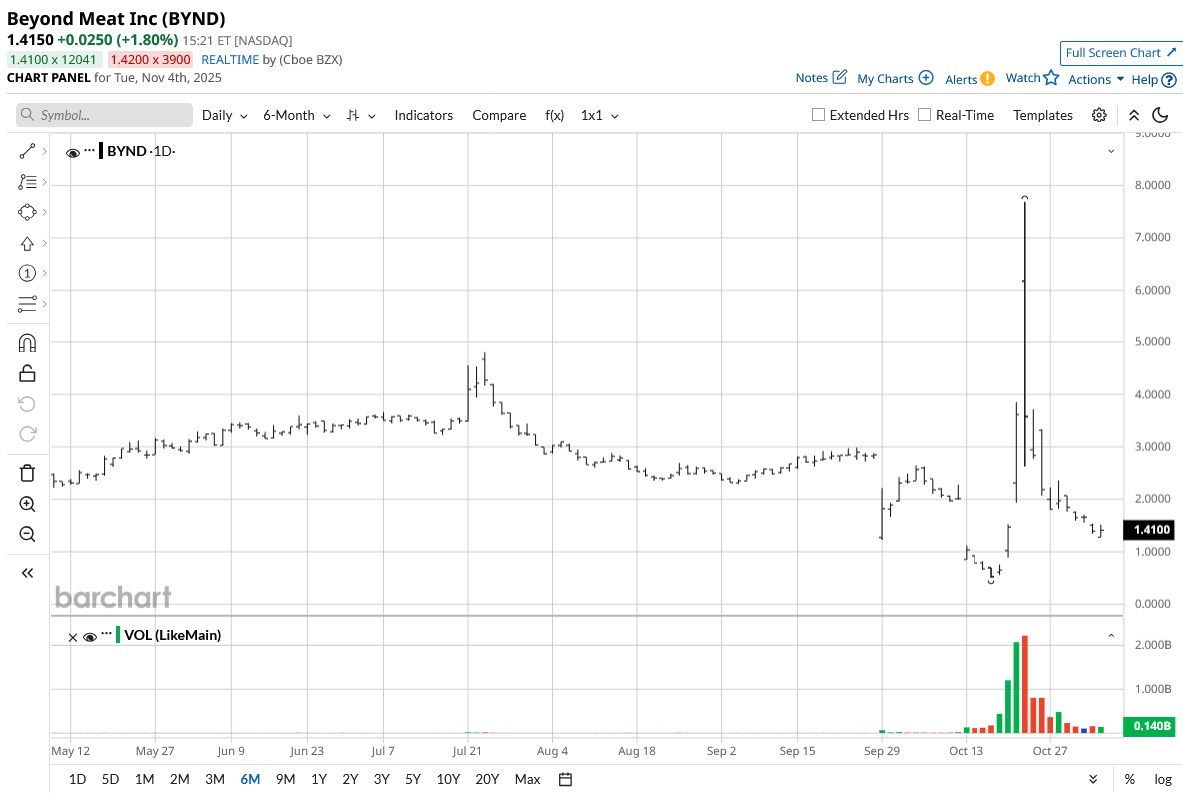1183x793 pixels.
Task: Remove the VOL indicator with X
Action: (x=72, y=637)
